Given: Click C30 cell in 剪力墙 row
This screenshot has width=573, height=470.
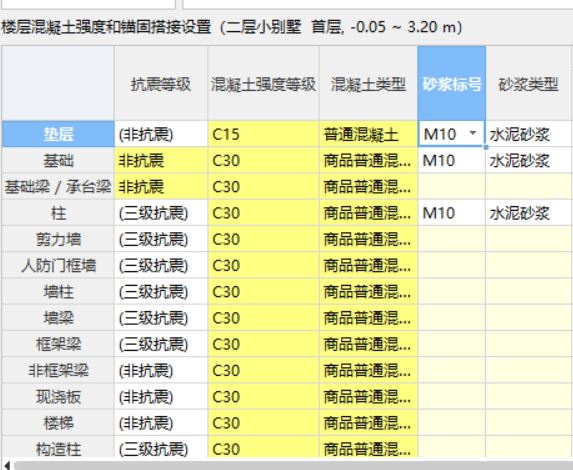Looking at the screenshot, I should pyautogui.click(x=263, y=239).
